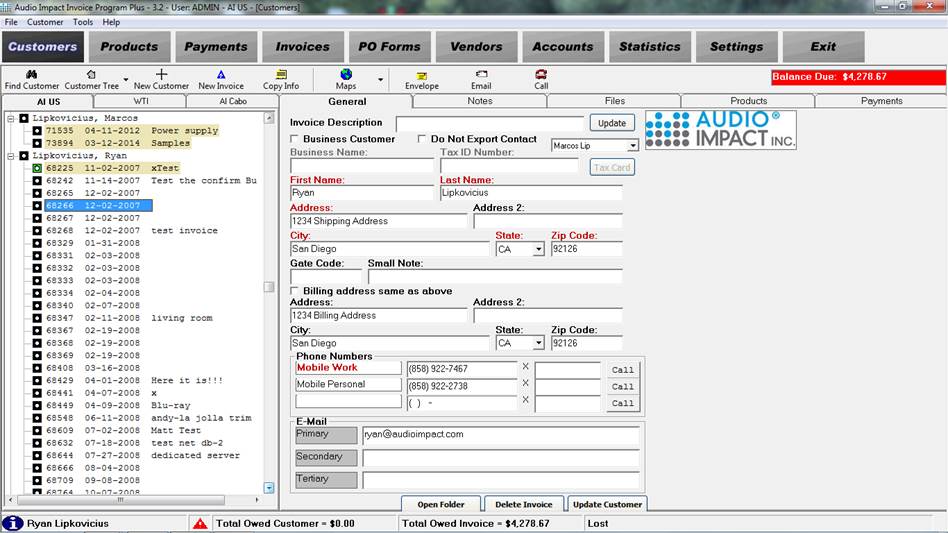The width and height of the screenshot is (948, 533).
Task: Click the Copy Info icon
Action: (x=281, y=75)
